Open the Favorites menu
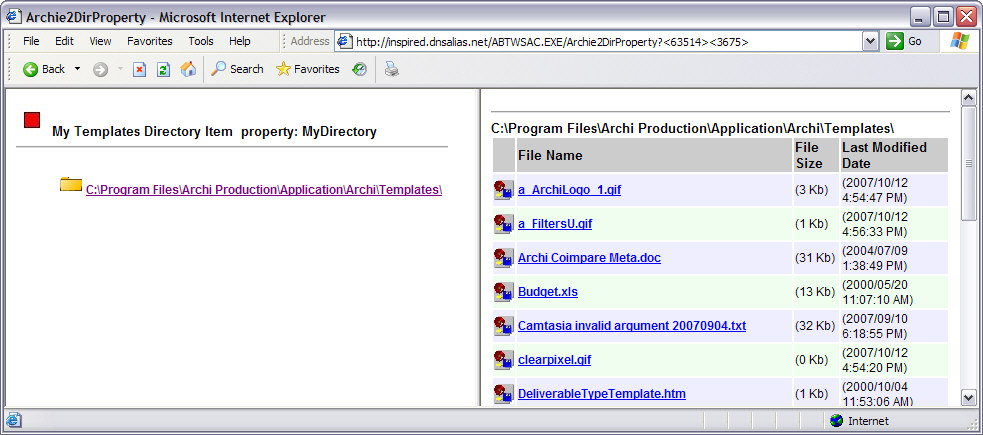 (149, 41)
